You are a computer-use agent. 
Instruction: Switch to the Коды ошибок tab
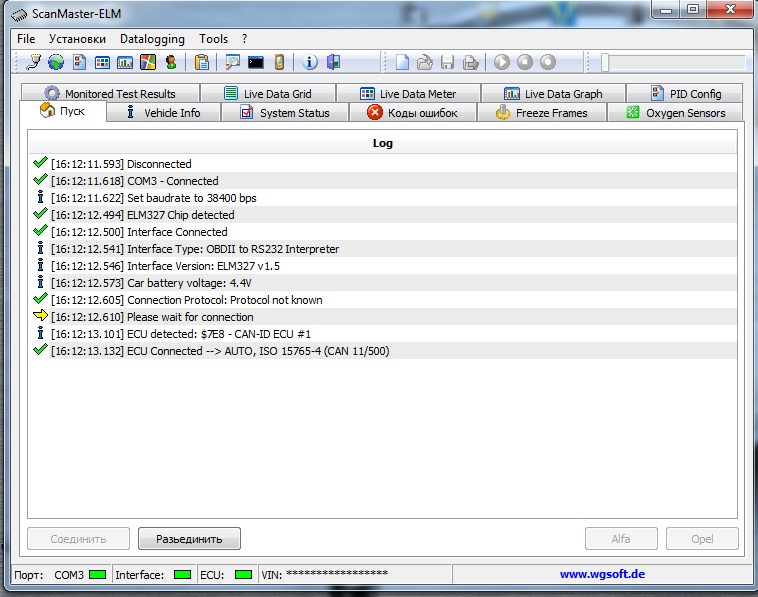click(x=412, y=113)
